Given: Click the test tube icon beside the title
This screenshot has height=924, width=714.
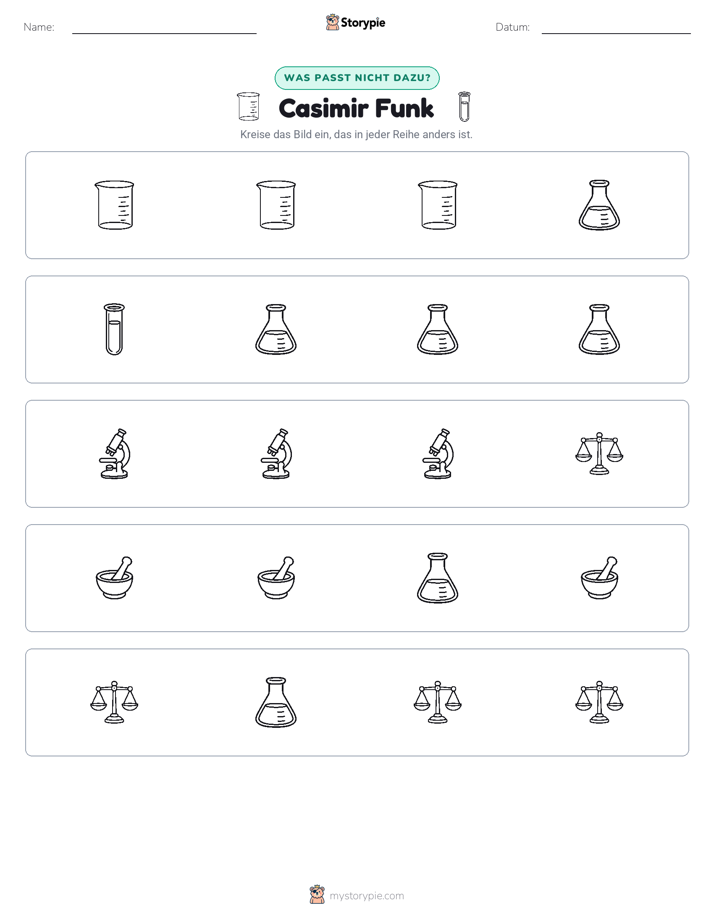Looking at the screenshot, I should pos(464,107).
